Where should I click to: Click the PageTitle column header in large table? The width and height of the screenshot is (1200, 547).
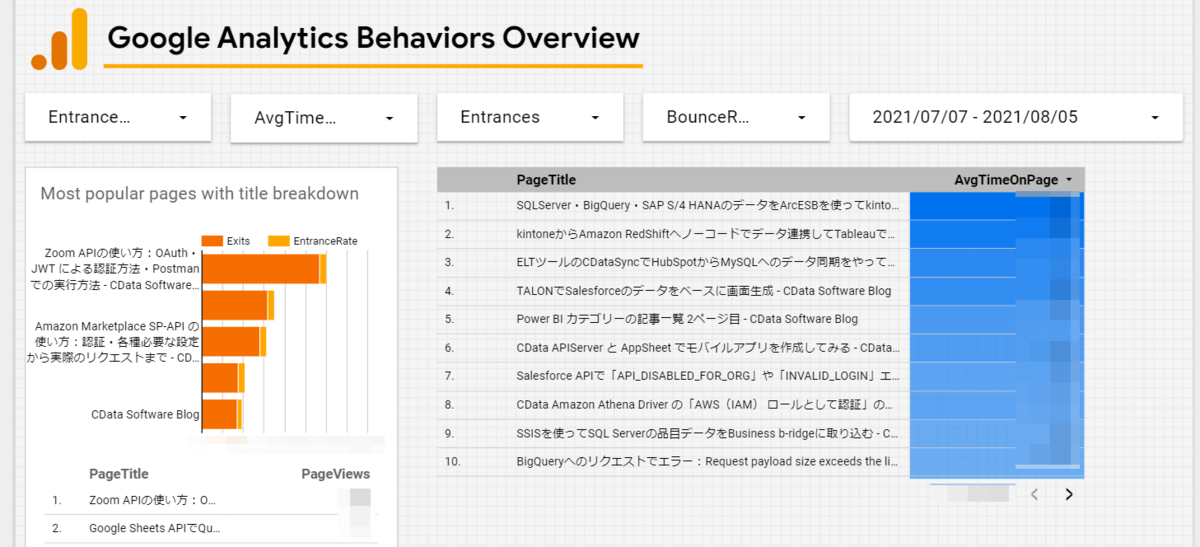pyautogui.click(x=546, y=180)
